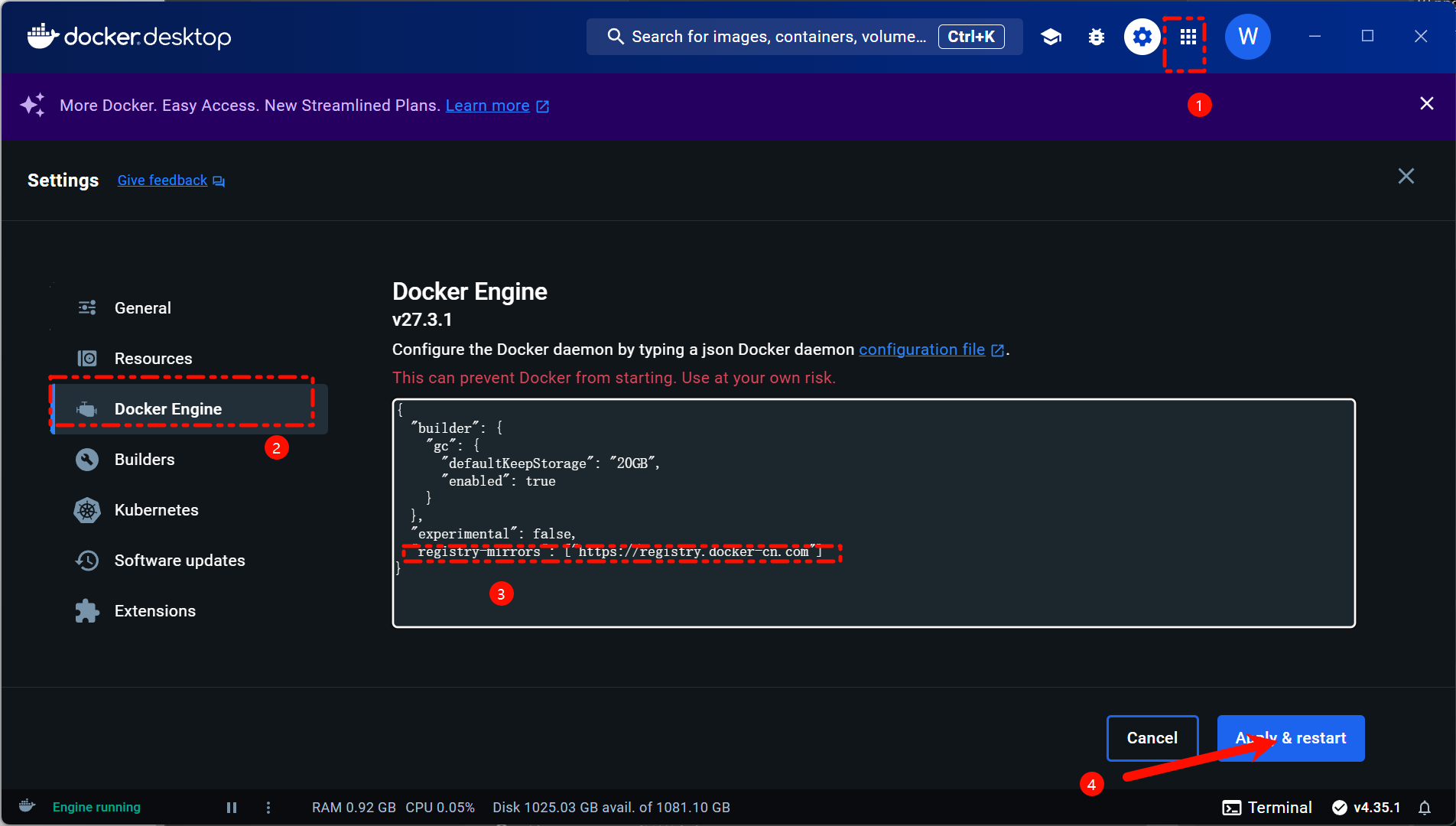This screenshot has height=826, width=1456.
Task: Open the Kubernetes settings section
Action: click(190, 510)
